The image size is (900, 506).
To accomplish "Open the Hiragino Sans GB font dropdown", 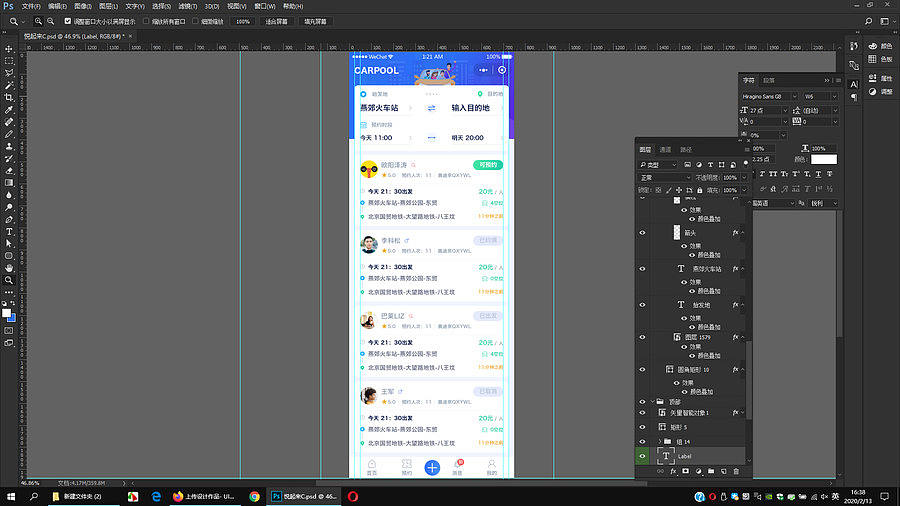I will point(794,96).
